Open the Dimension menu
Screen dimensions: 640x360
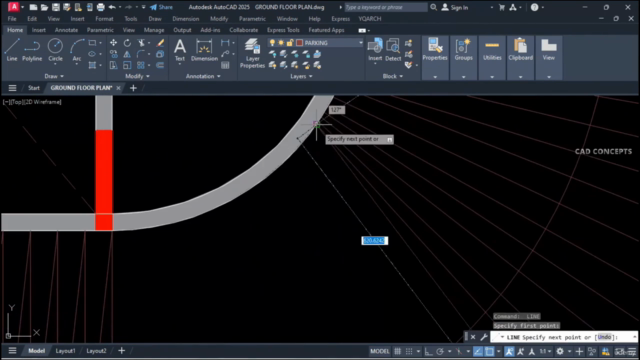point(186,19)
